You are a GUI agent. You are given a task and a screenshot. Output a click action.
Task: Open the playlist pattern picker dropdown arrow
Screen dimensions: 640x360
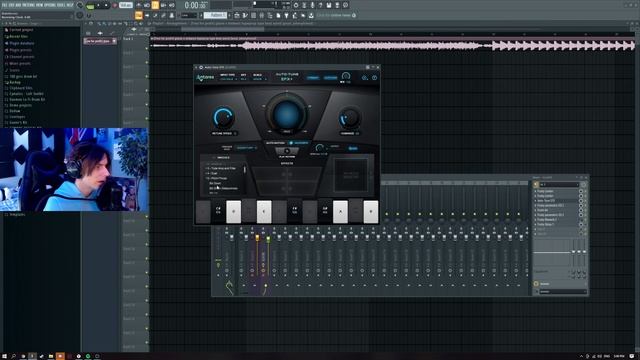[114, 41]
